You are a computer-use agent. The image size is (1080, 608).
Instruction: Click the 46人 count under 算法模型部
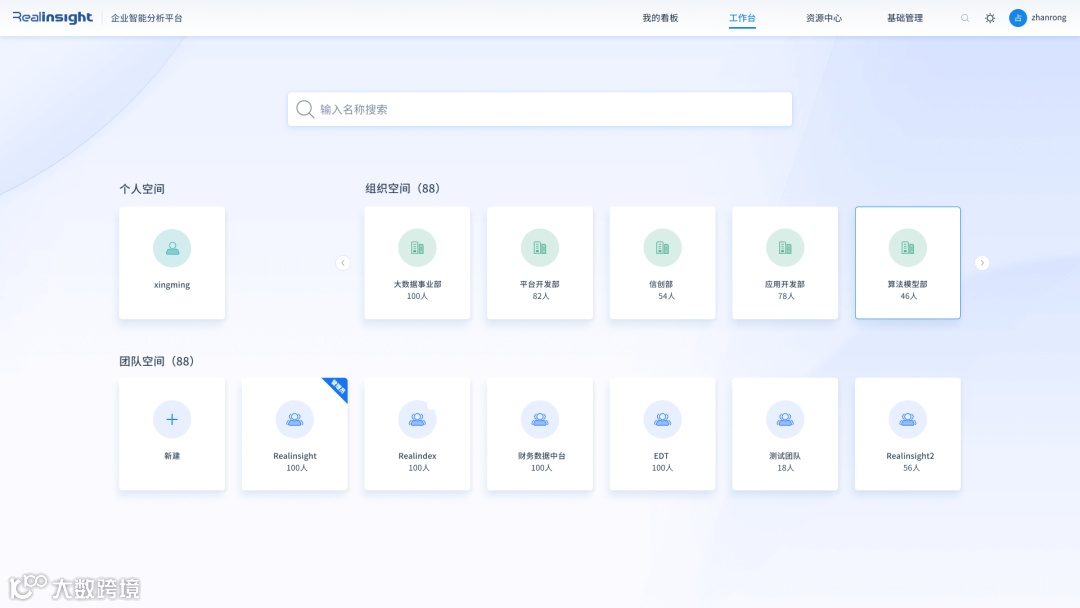pyautogui.click(x=908, y=296)
